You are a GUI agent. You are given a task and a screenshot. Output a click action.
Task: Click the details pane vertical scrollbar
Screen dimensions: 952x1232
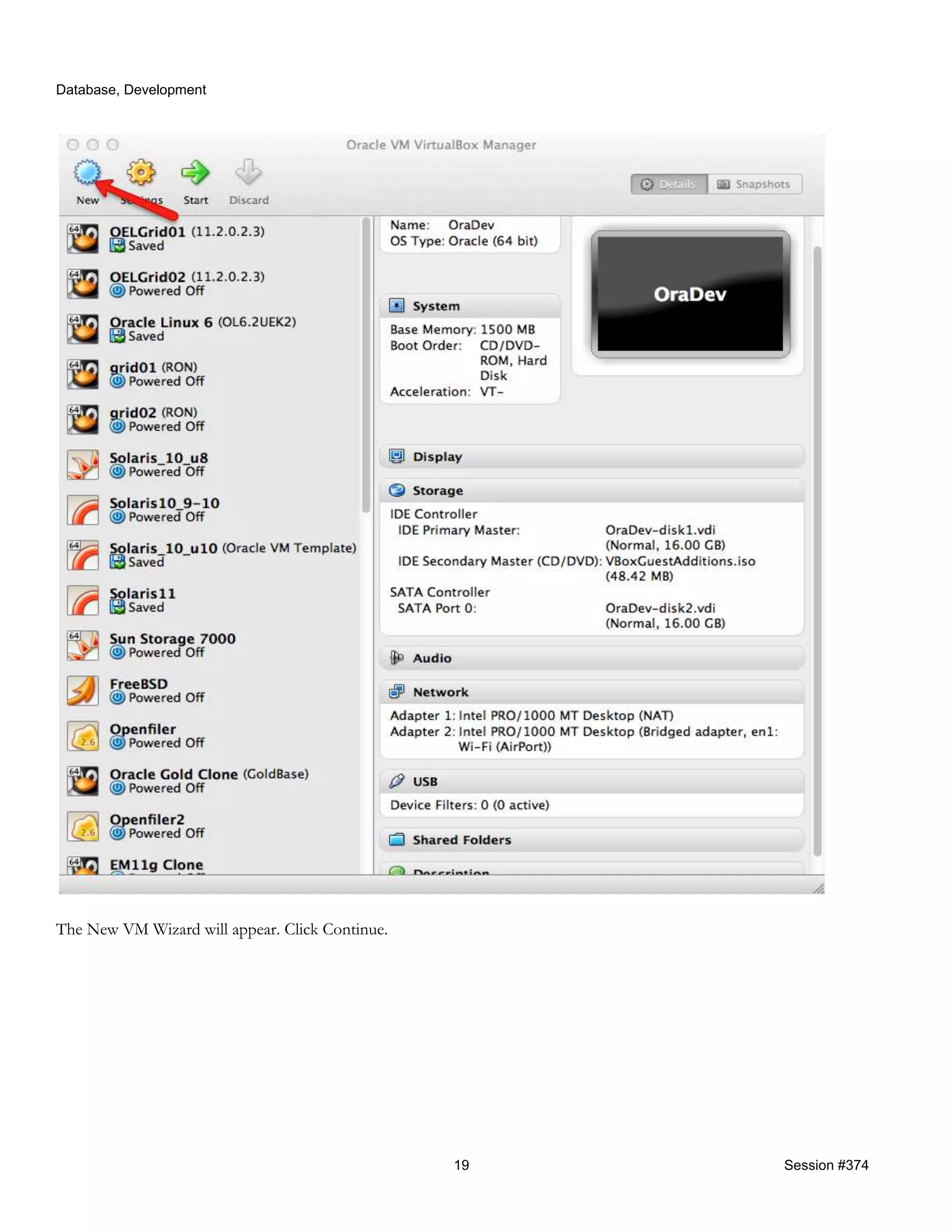[x=817, y=552]
